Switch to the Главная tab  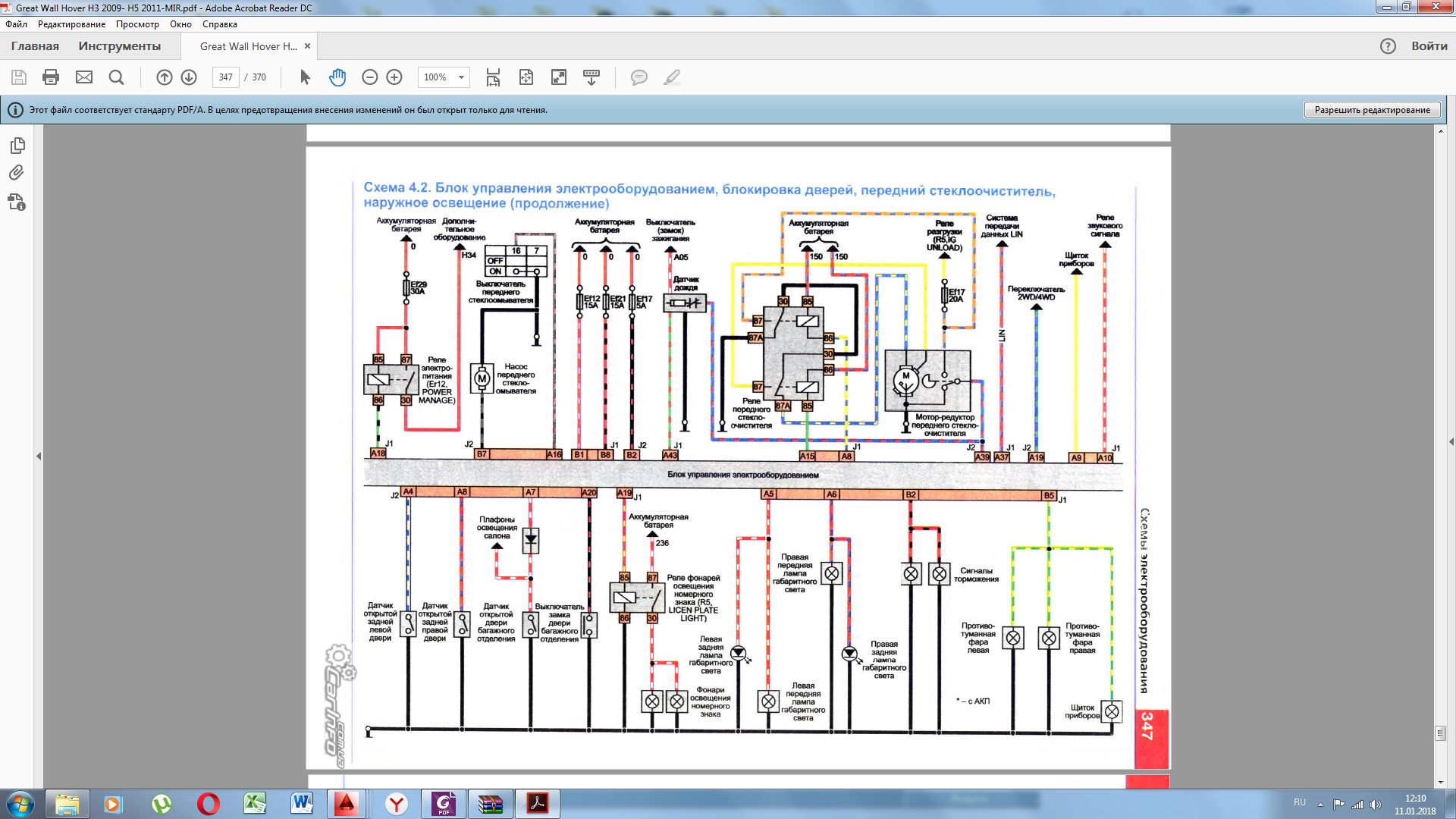35,46
